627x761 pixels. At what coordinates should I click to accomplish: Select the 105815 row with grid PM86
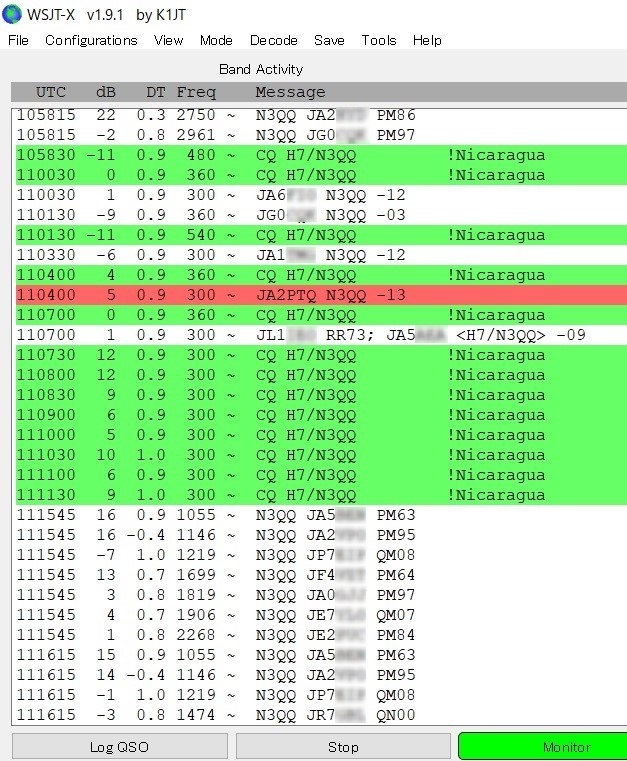point(321,116)
